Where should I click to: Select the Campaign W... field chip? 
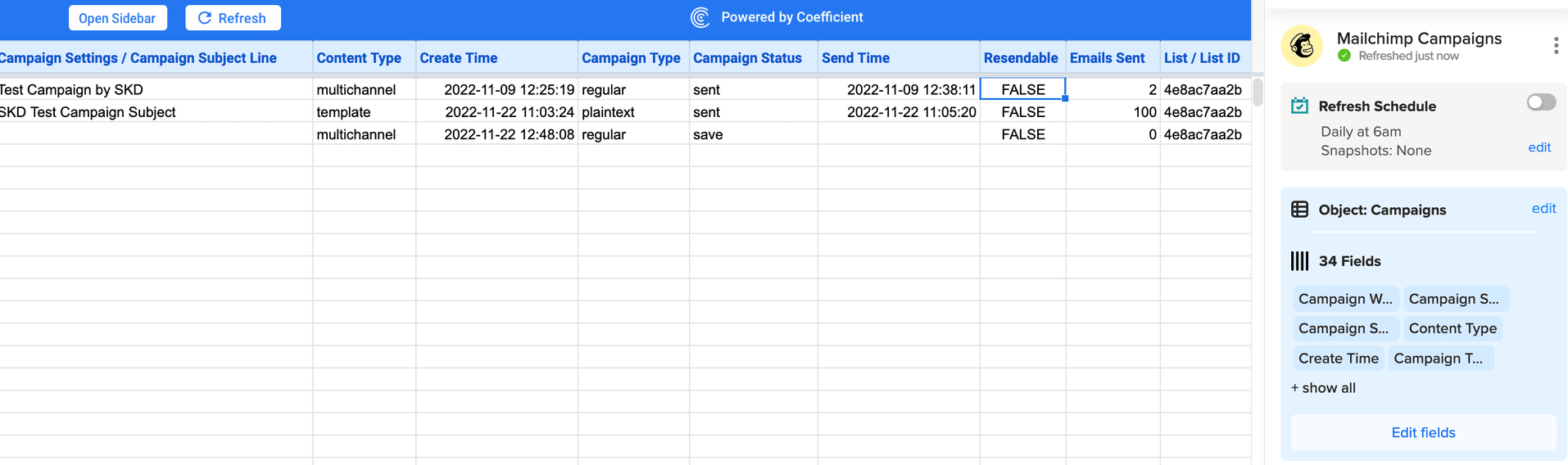(x=1345, y=299)
